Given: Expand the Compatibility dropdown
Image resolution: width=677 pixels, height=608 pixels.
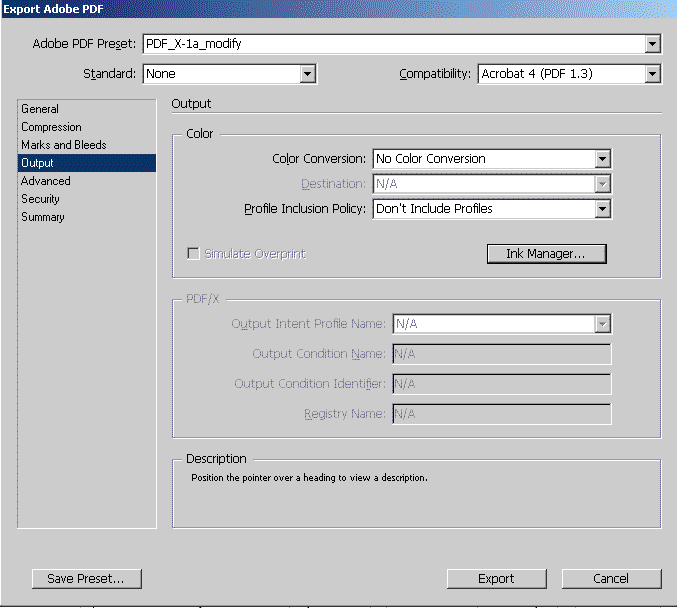Looking at the screenshot, I should point(569,74).
